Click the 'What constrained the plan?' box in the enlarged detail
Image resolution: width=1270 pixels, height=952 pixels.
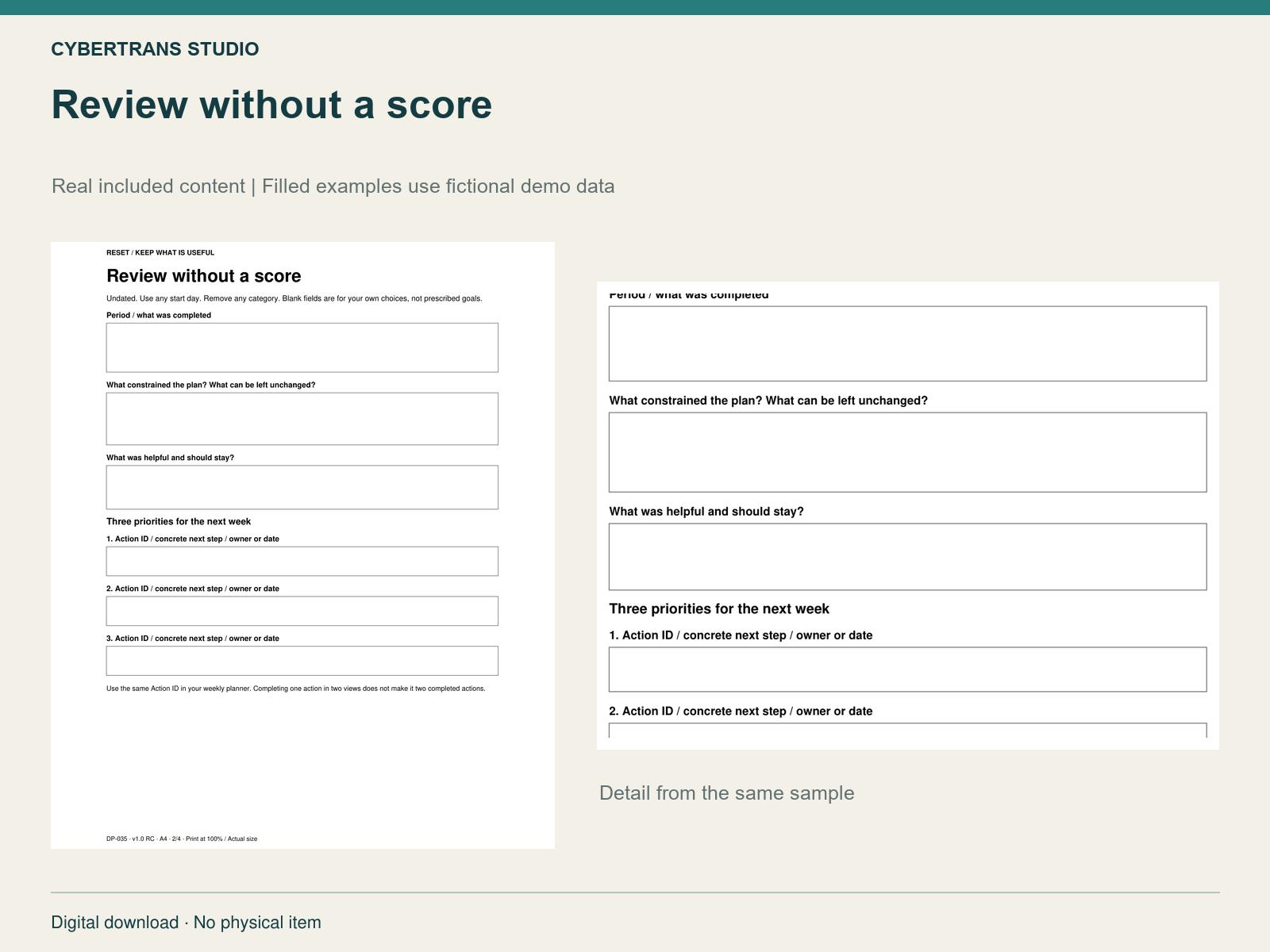[x=908, y=452]
